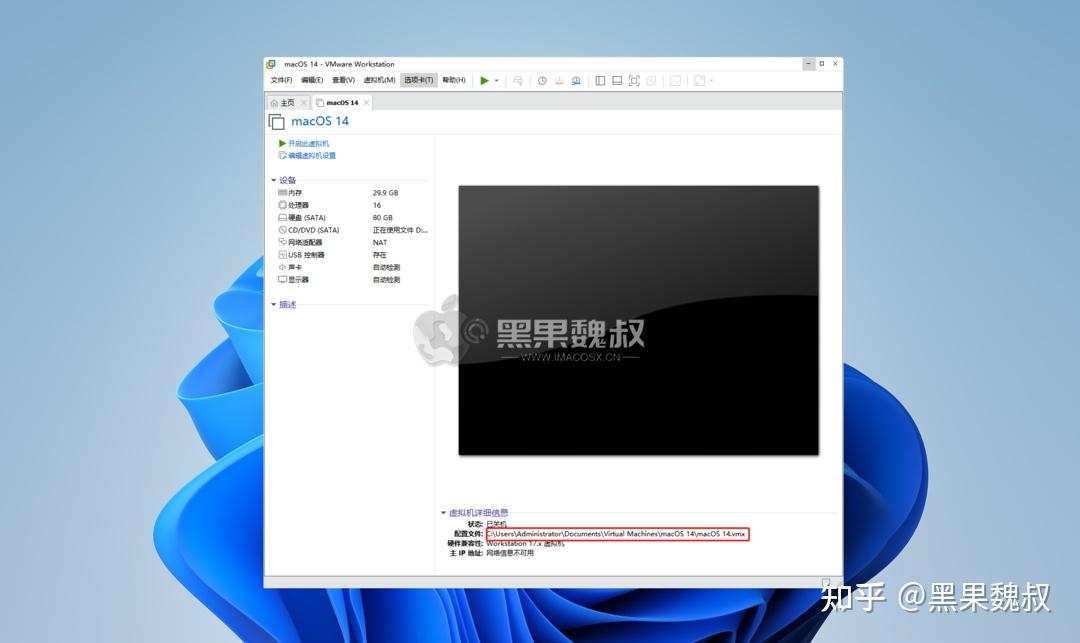
Task: Click the enter full screen icon
Action: 636,80
